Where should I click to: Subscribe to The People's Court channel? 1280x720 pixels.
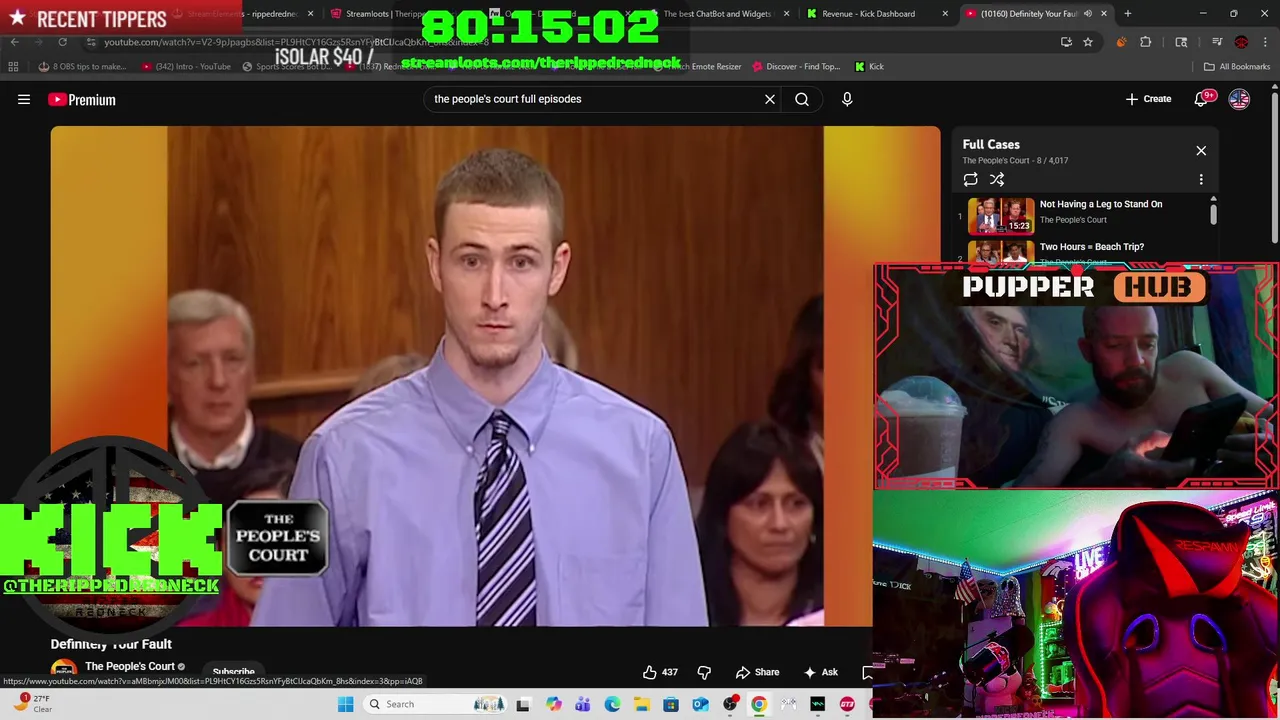[x=233, y=672]
